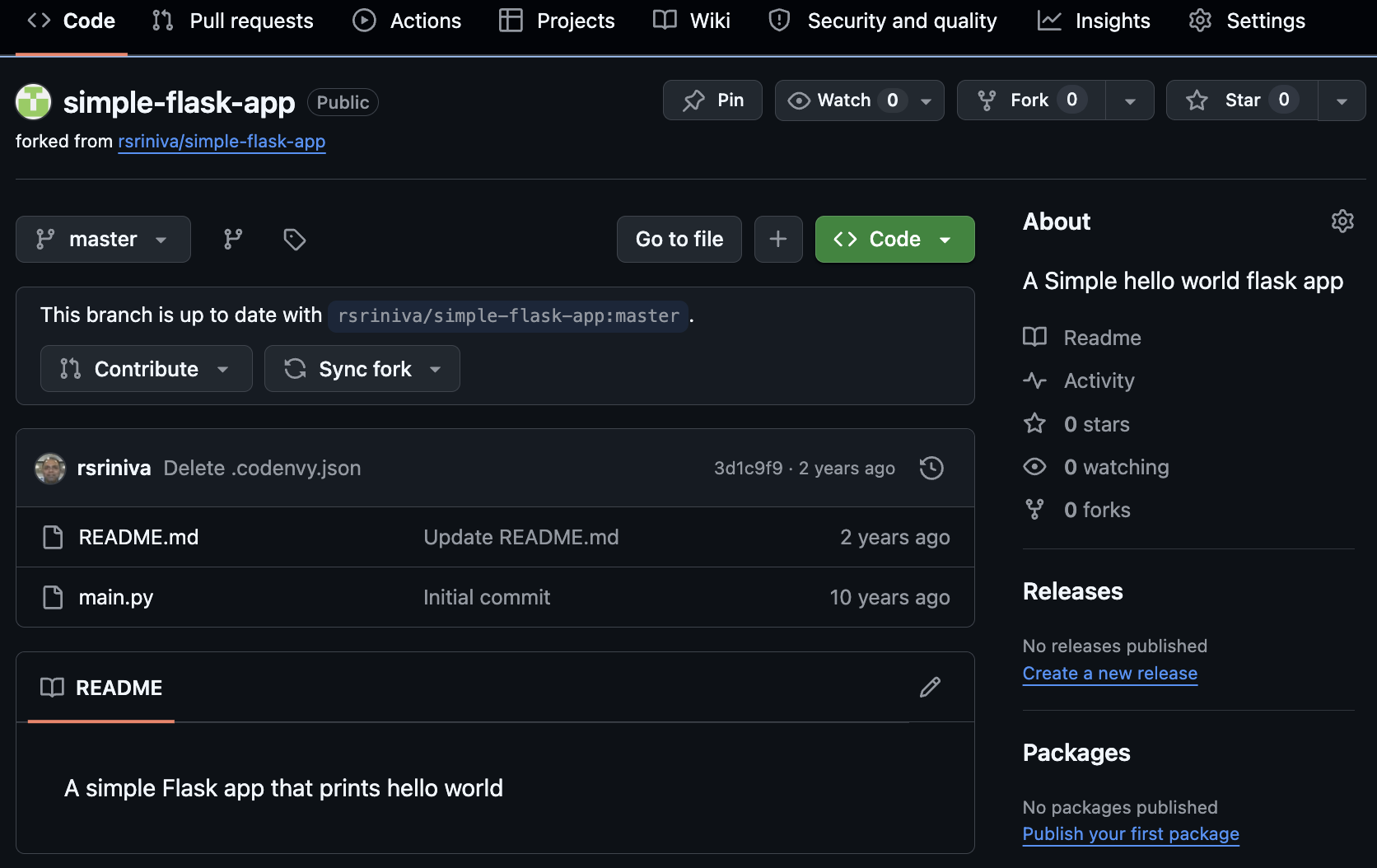Watch the repository
1377x868 pixels.
(859, 100)
